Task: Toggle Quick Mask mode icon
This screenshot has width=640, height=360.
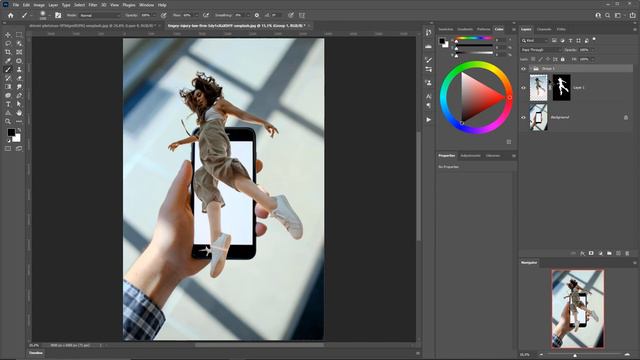Action: [8, 149]
